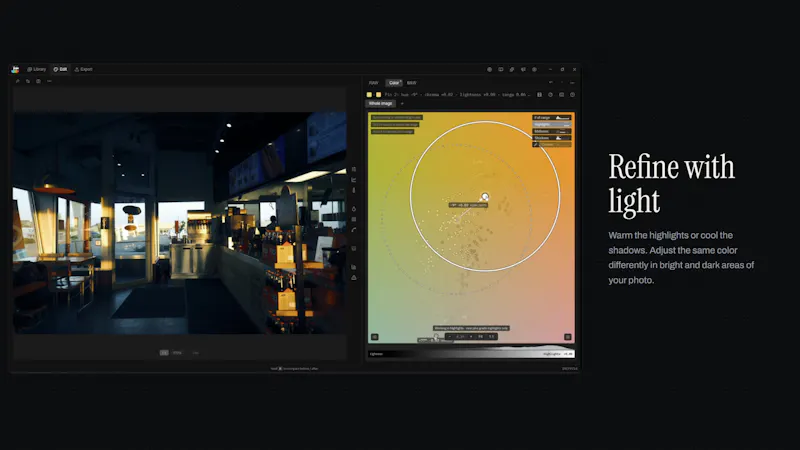
Task: Click the colorful app logo icon
Action: [15, 69]
